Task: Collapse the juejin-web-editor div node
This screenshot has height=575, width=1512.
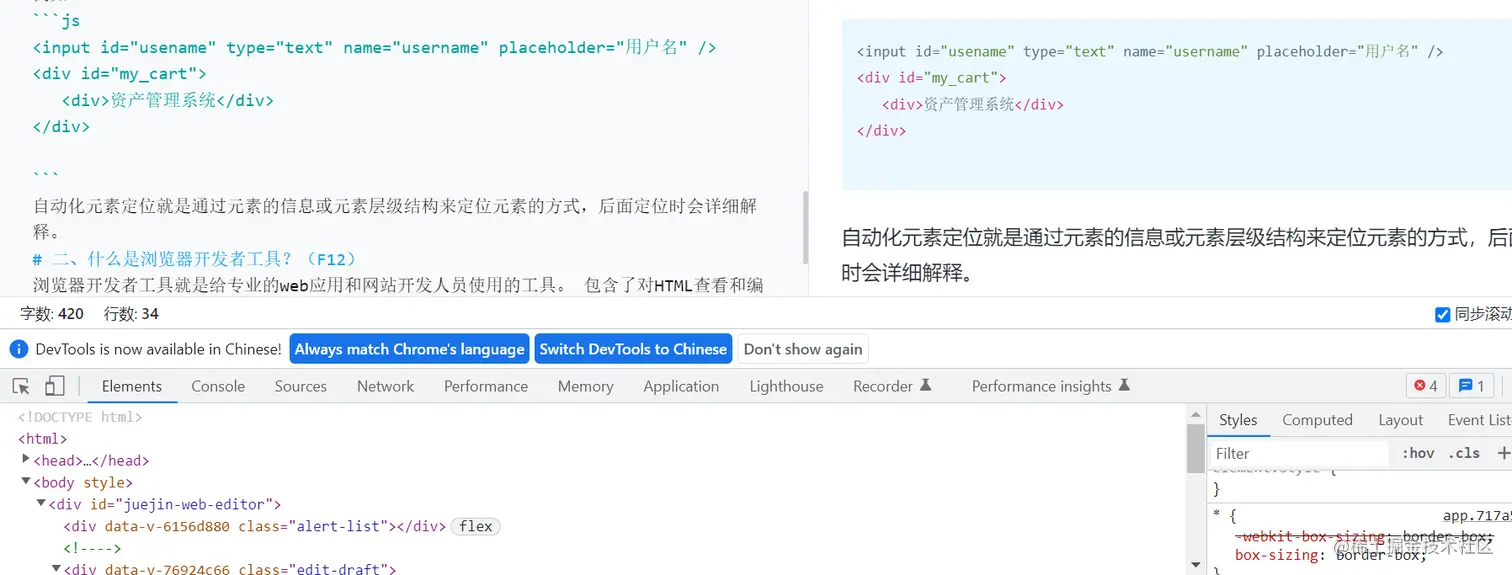Action: point(41,503)
